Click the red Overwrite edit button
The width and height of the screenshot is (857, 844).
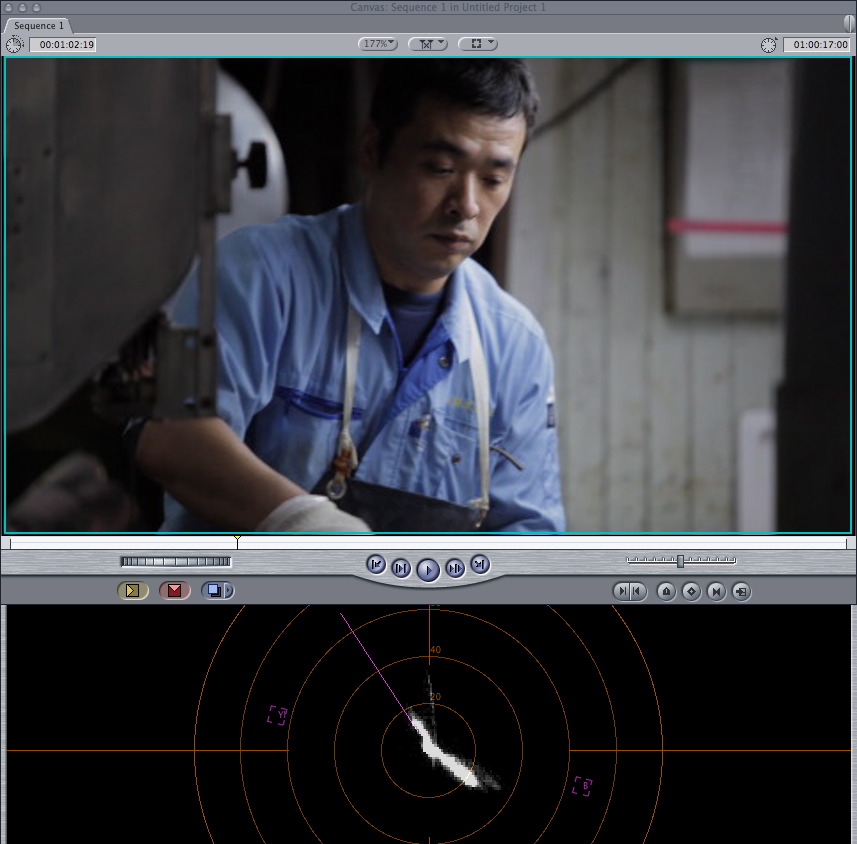tap(174, 590)
